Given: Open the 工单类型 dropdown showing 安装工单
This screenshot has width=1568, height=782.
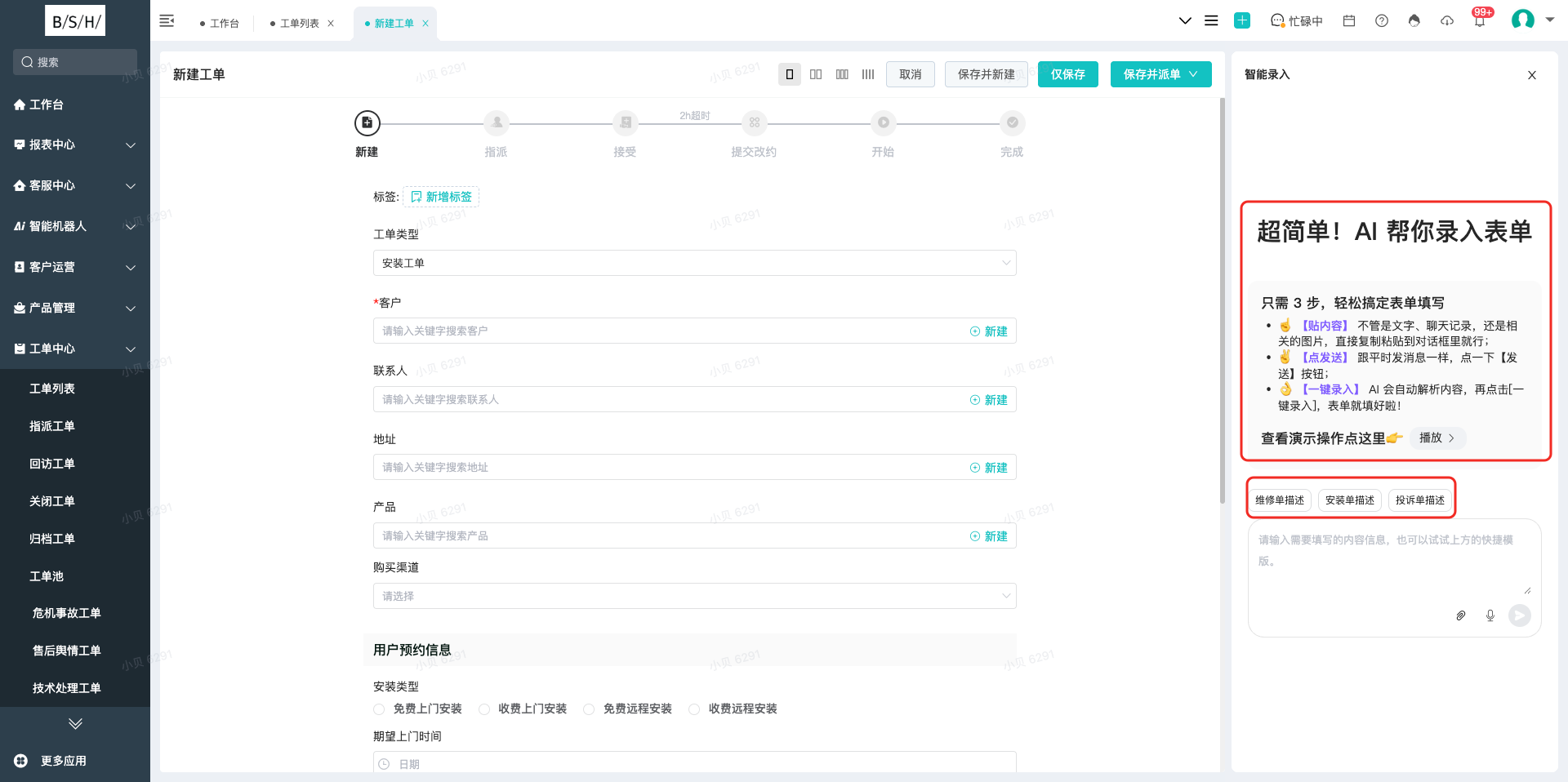Looking at the screenshot, I should point(695,263).
